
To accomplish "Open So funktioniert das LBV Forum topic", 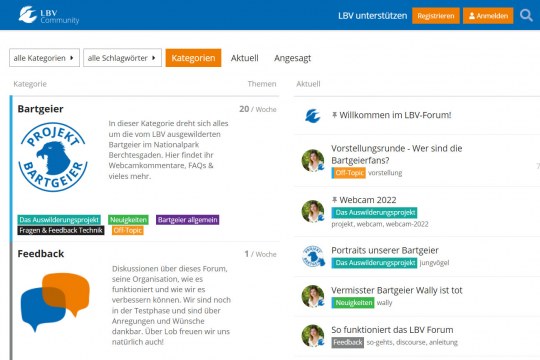I will pos(392,330).
